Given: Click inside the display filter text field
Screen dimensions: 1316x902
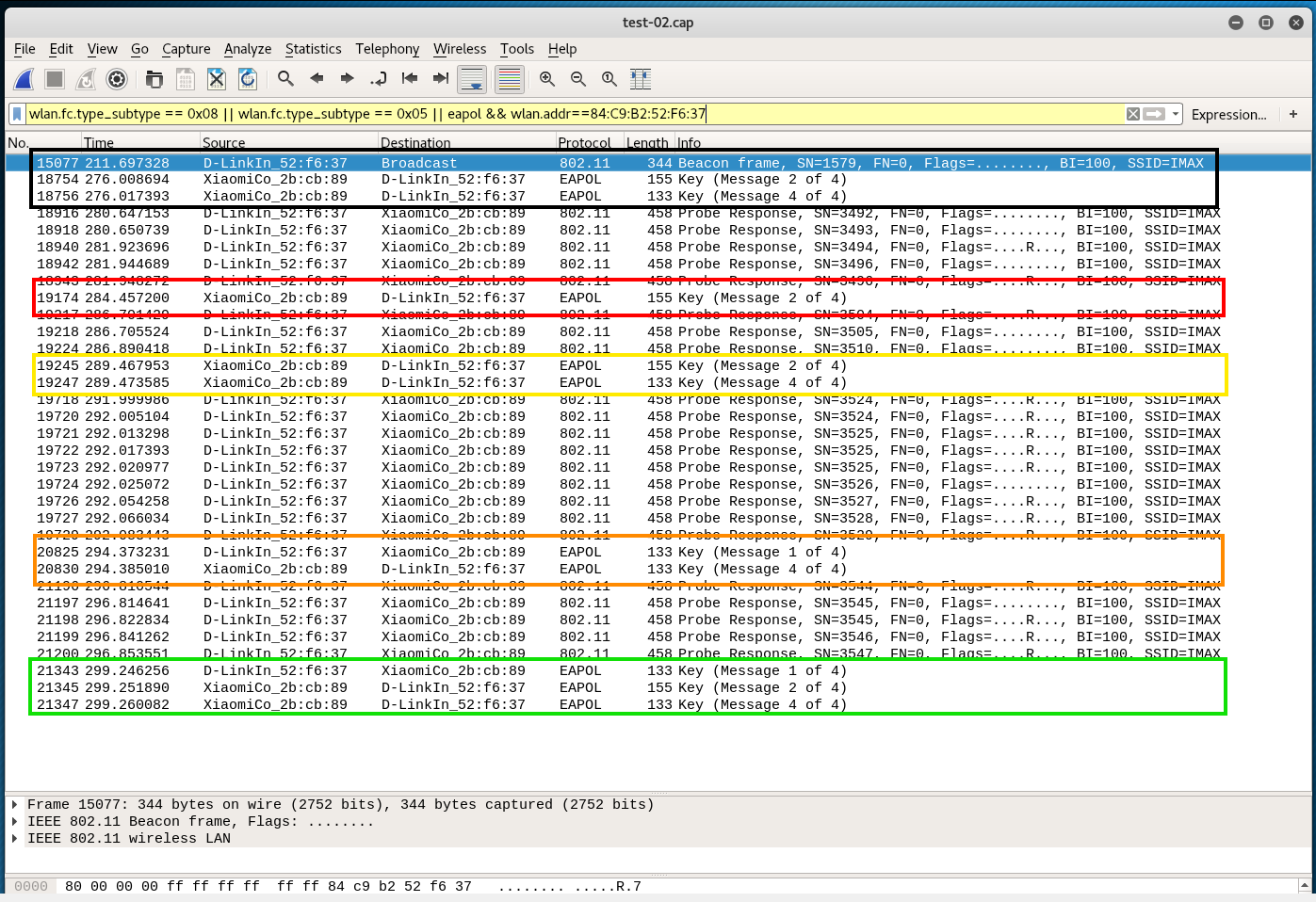Looking at the screenshot, I should pos(565,114).
